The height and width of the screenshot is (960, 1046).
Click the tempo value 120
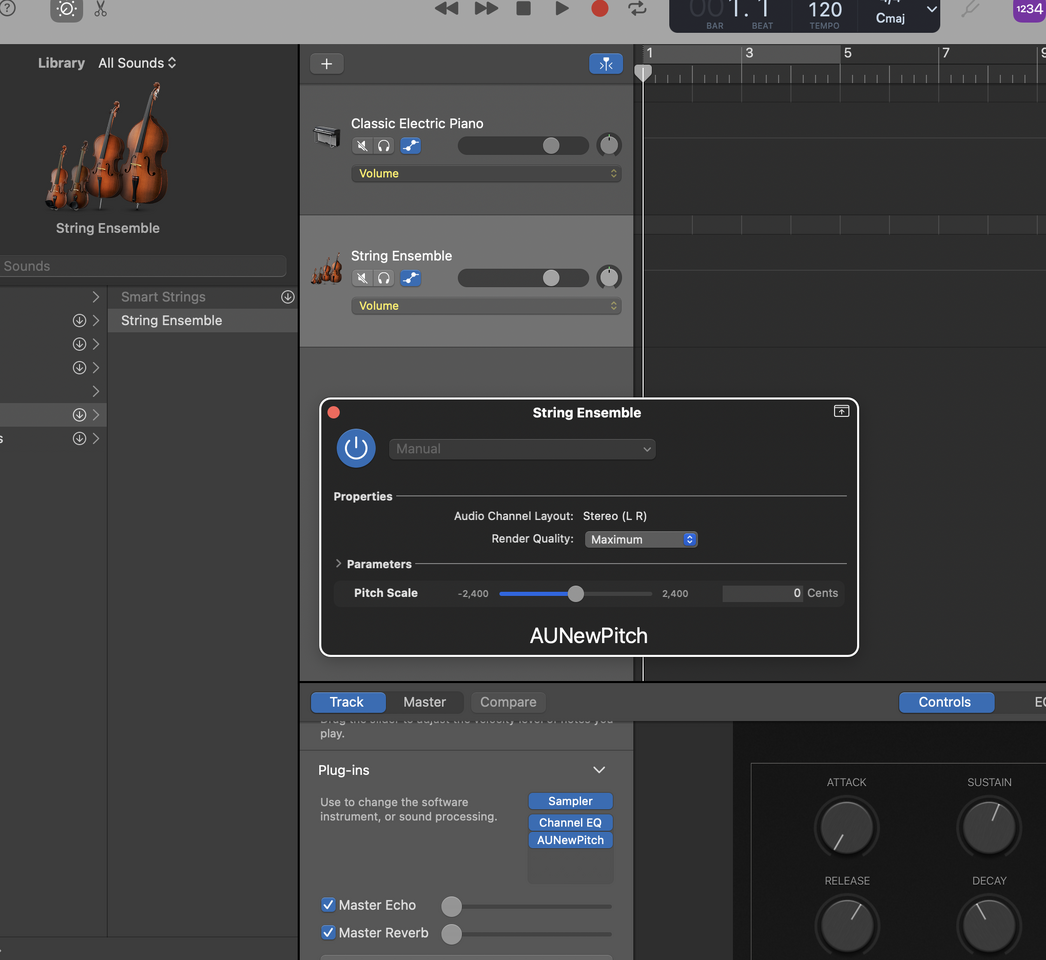(x=825, y=10)
